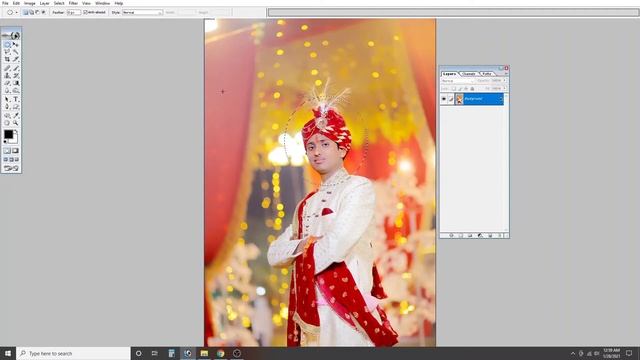This screenshot has height=360, width=640.
Task: Choose Subtract from Selection mode
Action: tap(38, 13)
